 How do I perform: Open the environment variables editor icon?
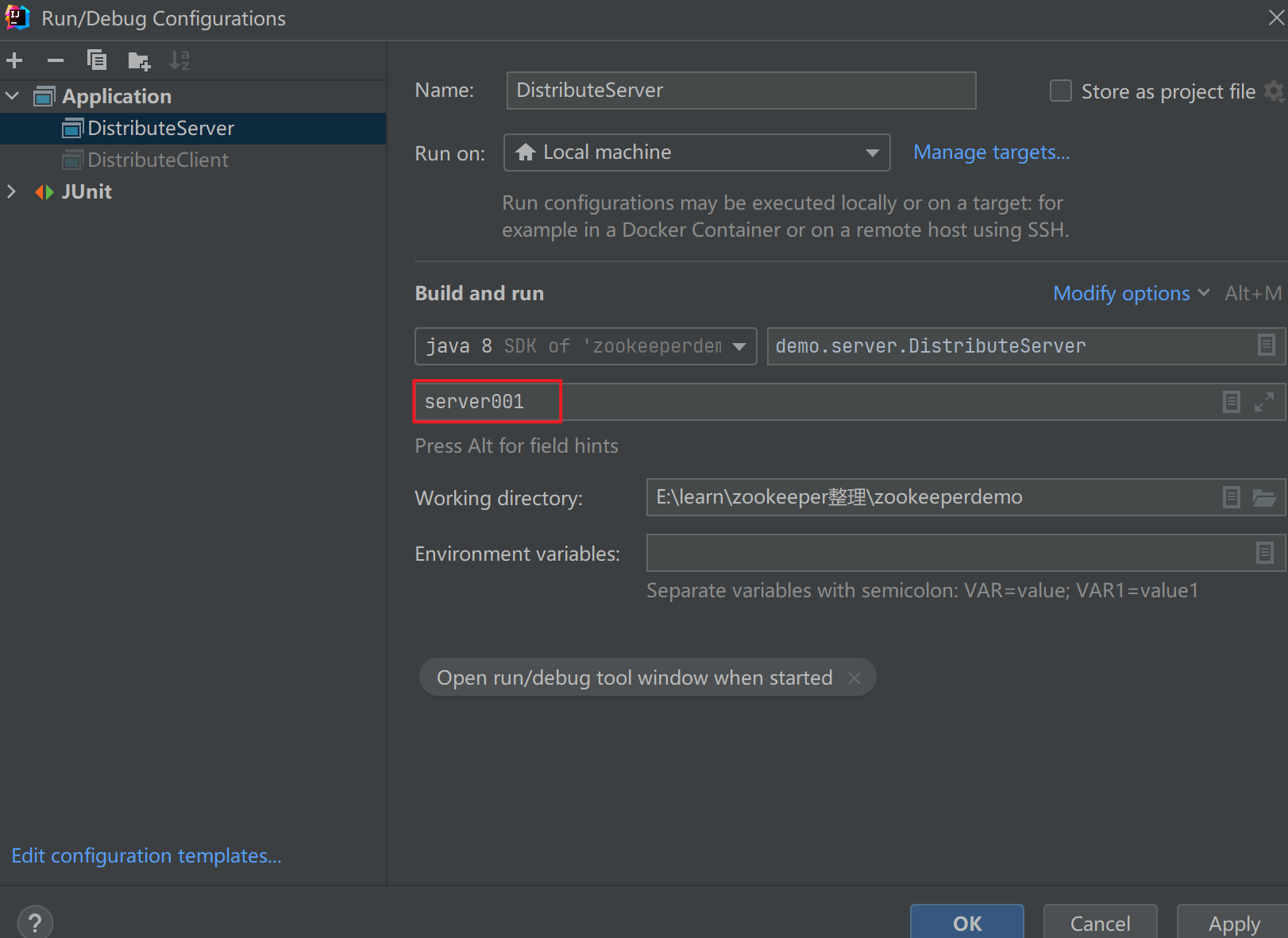(1264, 553)
